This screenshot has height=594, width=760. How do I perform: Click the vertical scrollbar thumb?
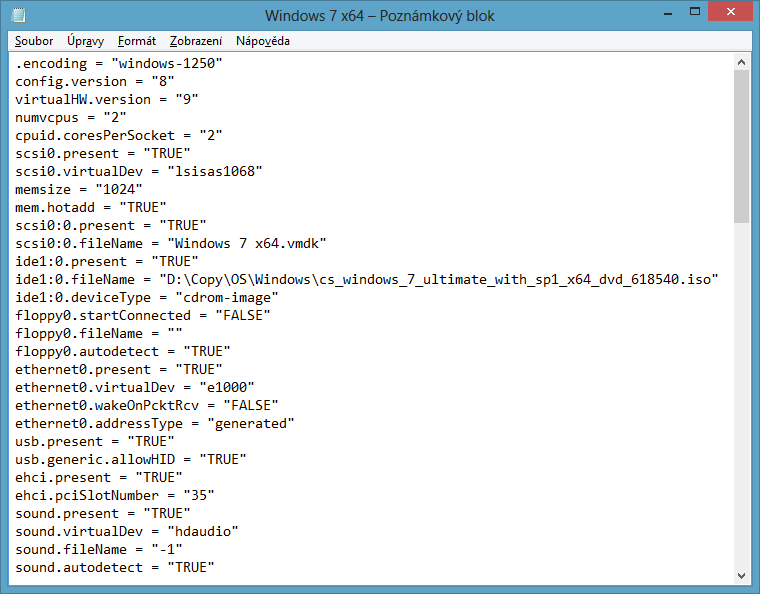(741, 145)
